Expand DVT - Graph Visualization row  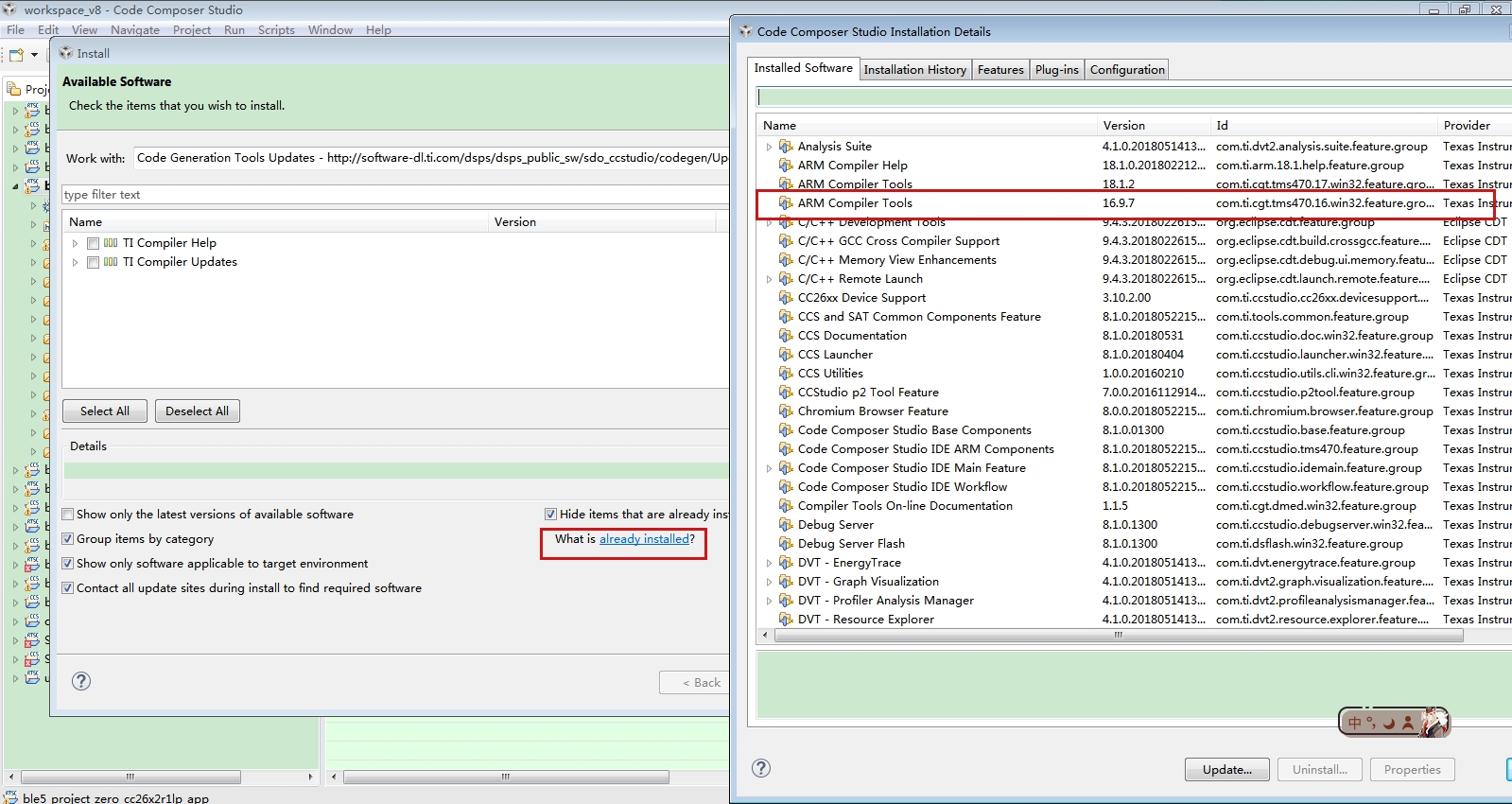click(769, 582)
